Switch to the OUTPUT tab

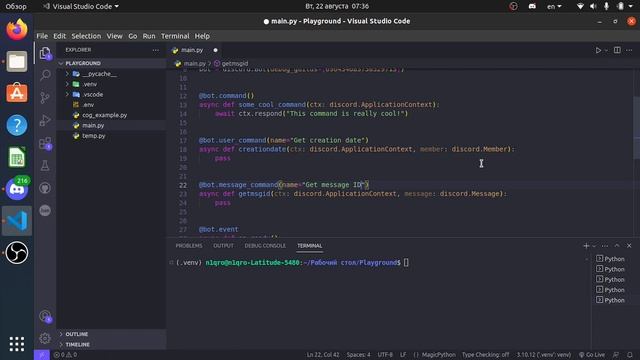click(x=223, y=246)
